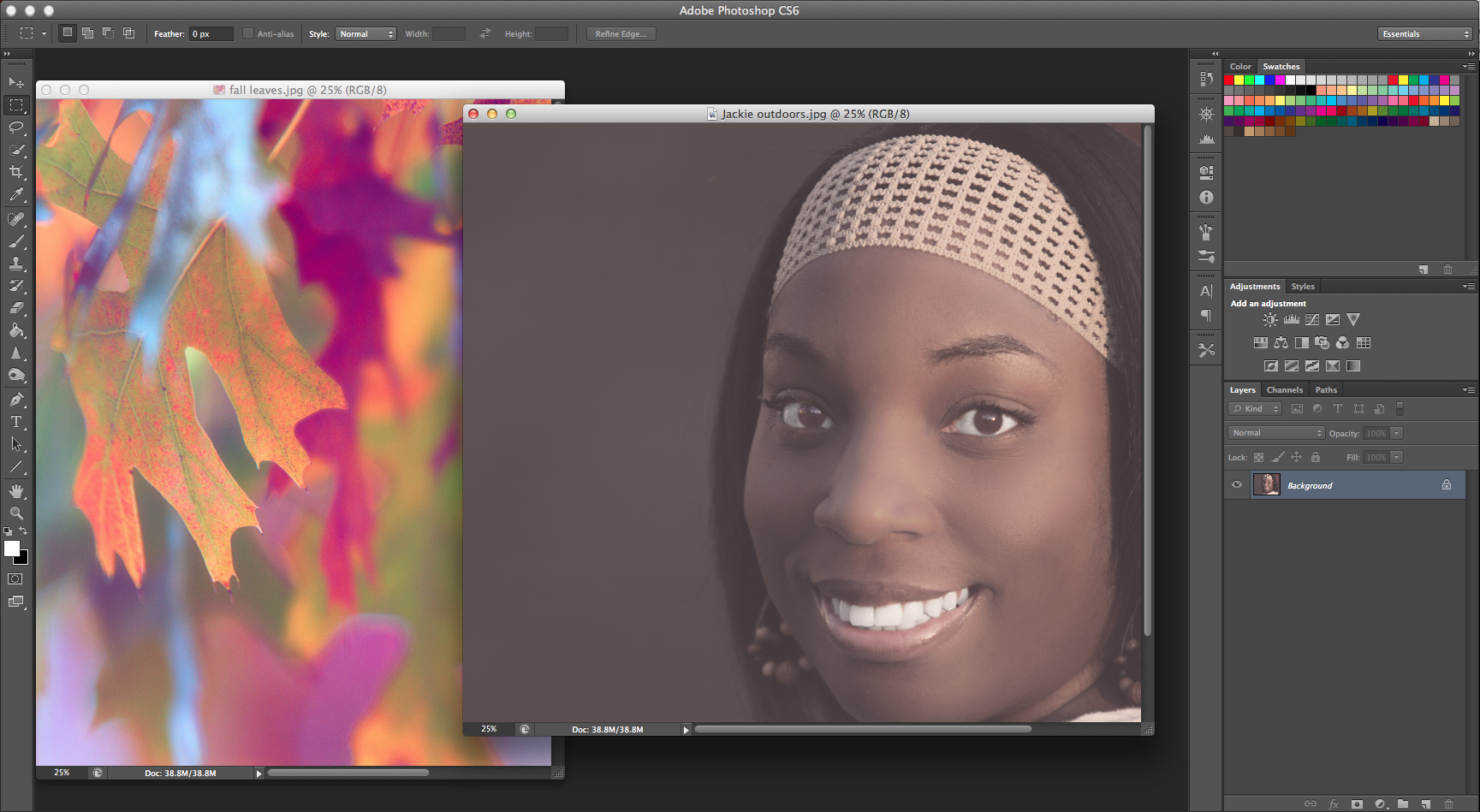This screenshot has height=812, width=1480.
Task: Select the Lasso tool
Action: point(16,127)
